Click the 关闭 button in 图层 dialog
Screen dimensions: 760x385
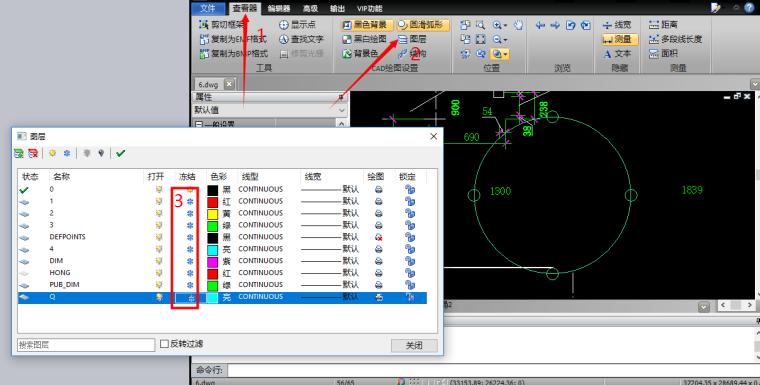pos(414,345)
